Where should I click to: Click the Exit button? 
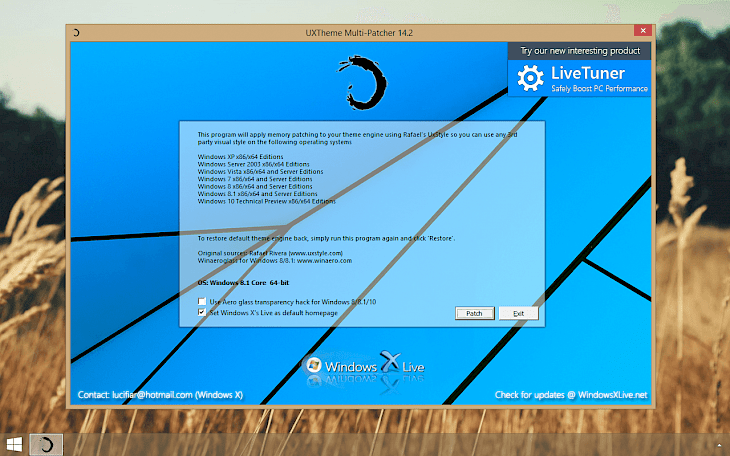pyautogui.click(x=519, y=313)
